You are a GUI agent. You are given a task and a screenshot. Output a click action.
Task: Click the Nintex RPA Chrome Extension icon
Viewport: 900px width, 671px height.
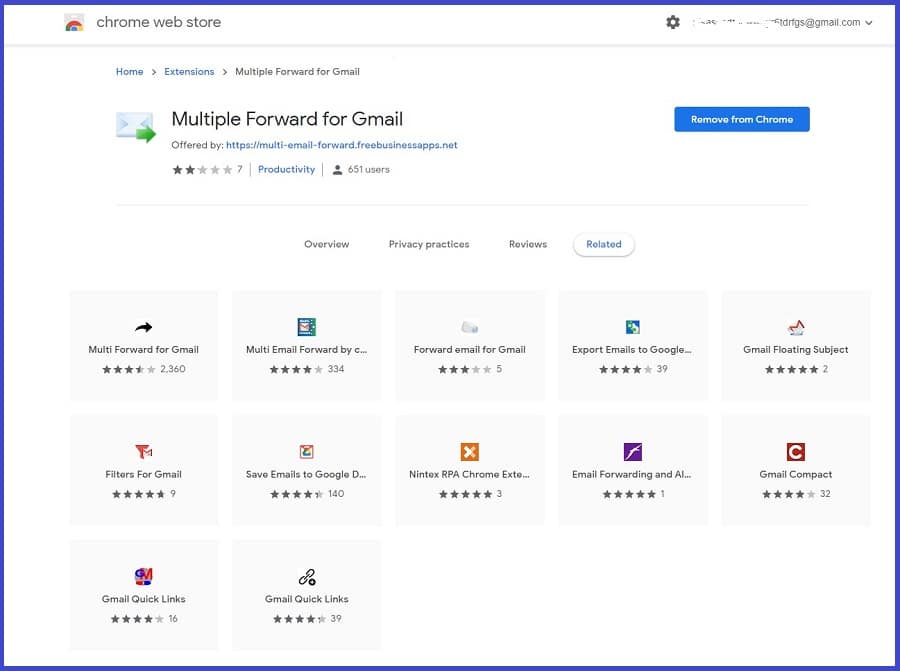pos(470,452)
